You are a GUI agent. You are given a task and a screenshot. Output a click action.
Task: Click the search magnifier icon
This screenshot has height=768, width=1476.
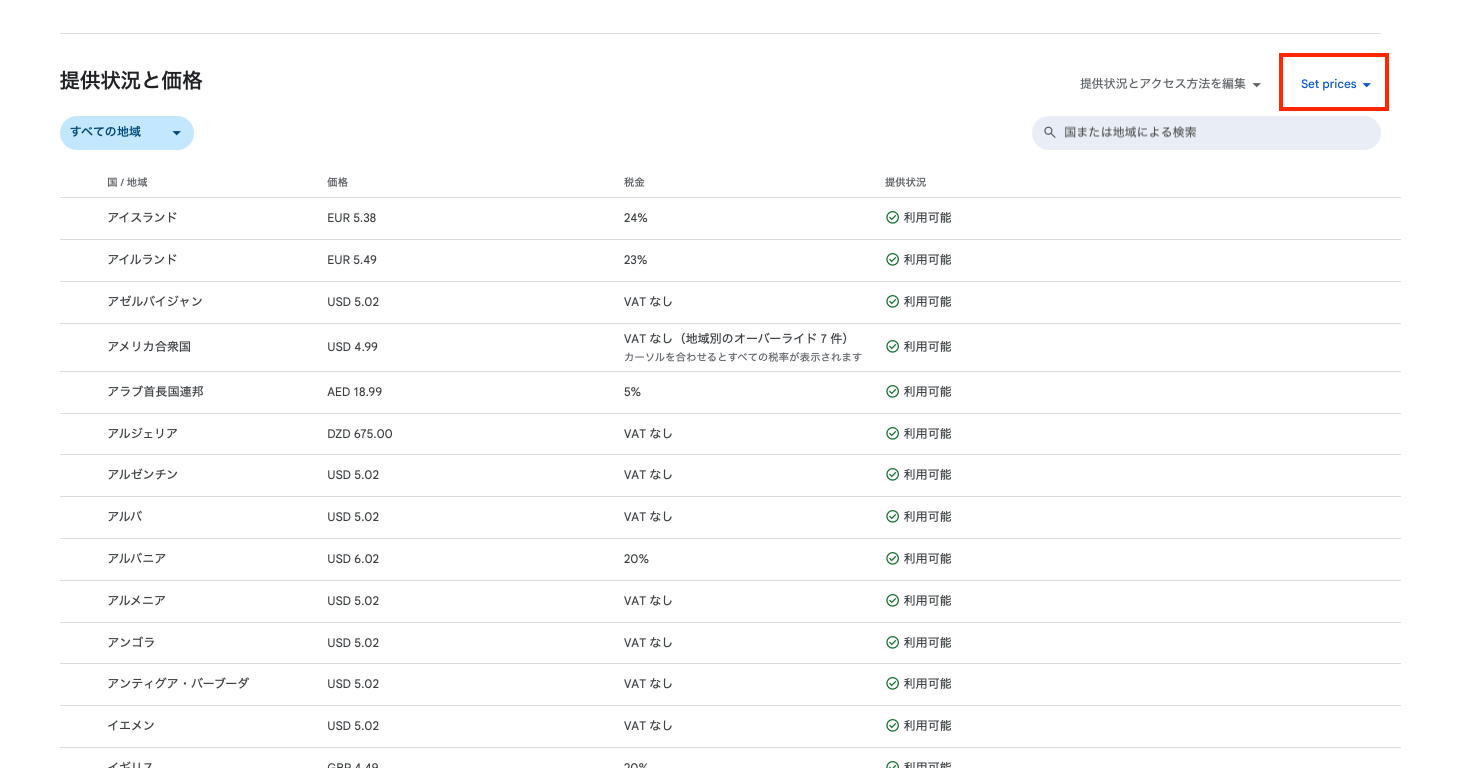tap(1050, 132)
